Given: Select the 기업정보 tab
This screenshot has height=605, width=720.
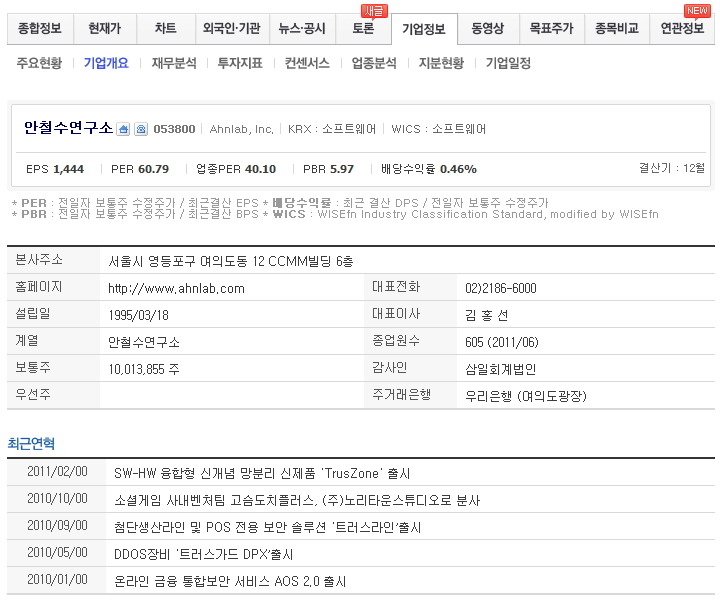Looking at the screenshot, I should click(424, 29).
